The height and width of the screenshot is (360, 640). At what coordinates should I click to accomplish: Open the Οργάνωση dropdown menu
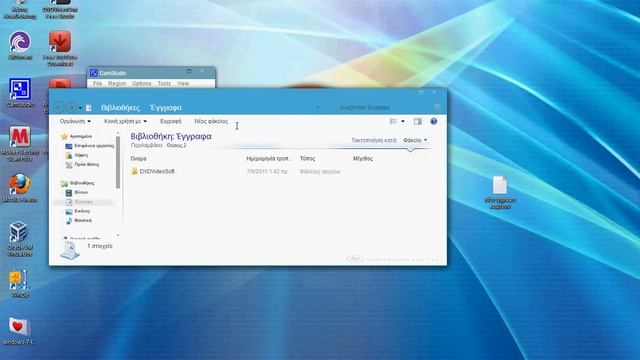[75, 121]
